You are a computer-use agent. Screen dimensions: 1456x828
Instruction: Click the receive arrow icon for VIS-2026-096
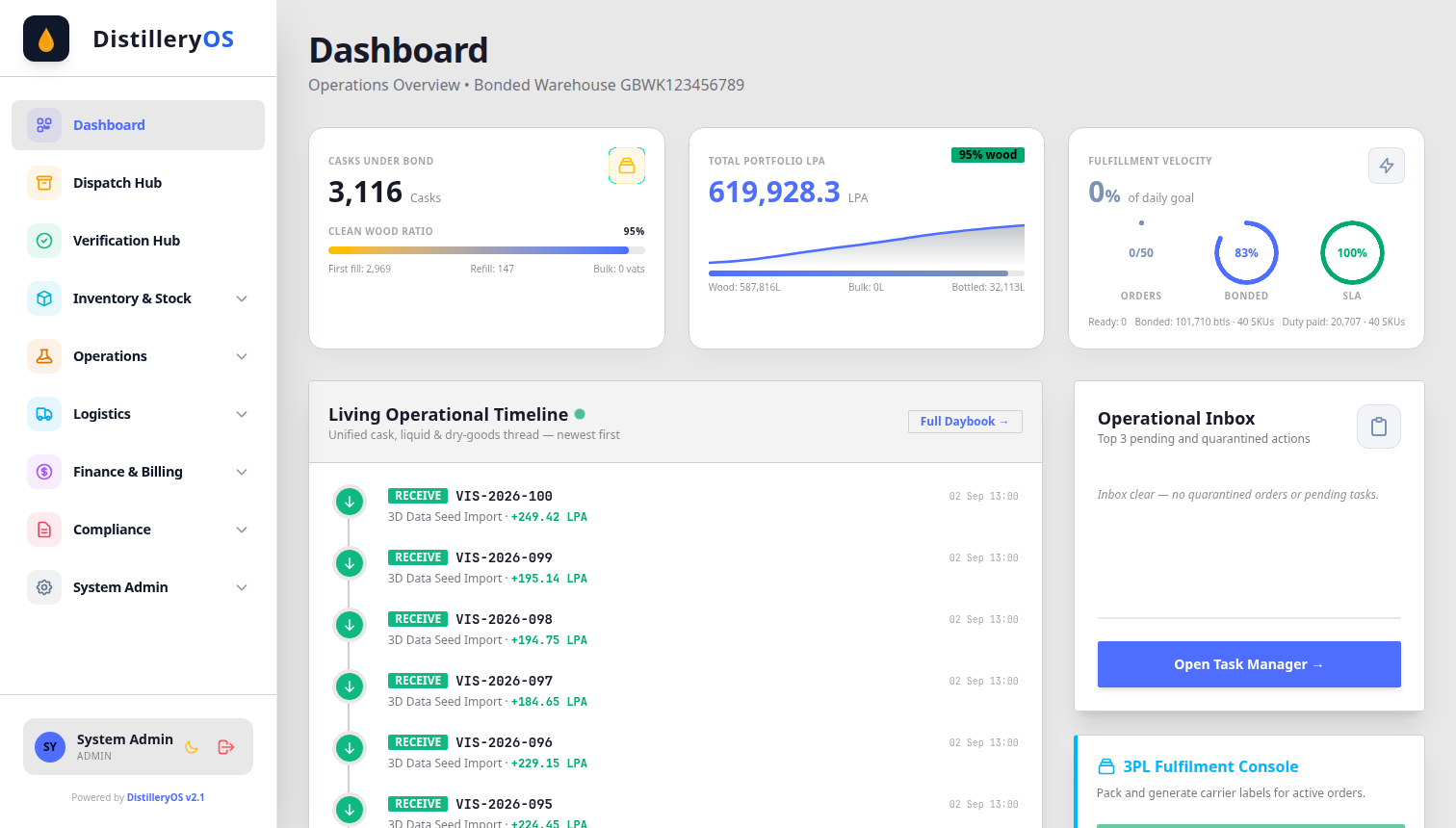[350, 747]
